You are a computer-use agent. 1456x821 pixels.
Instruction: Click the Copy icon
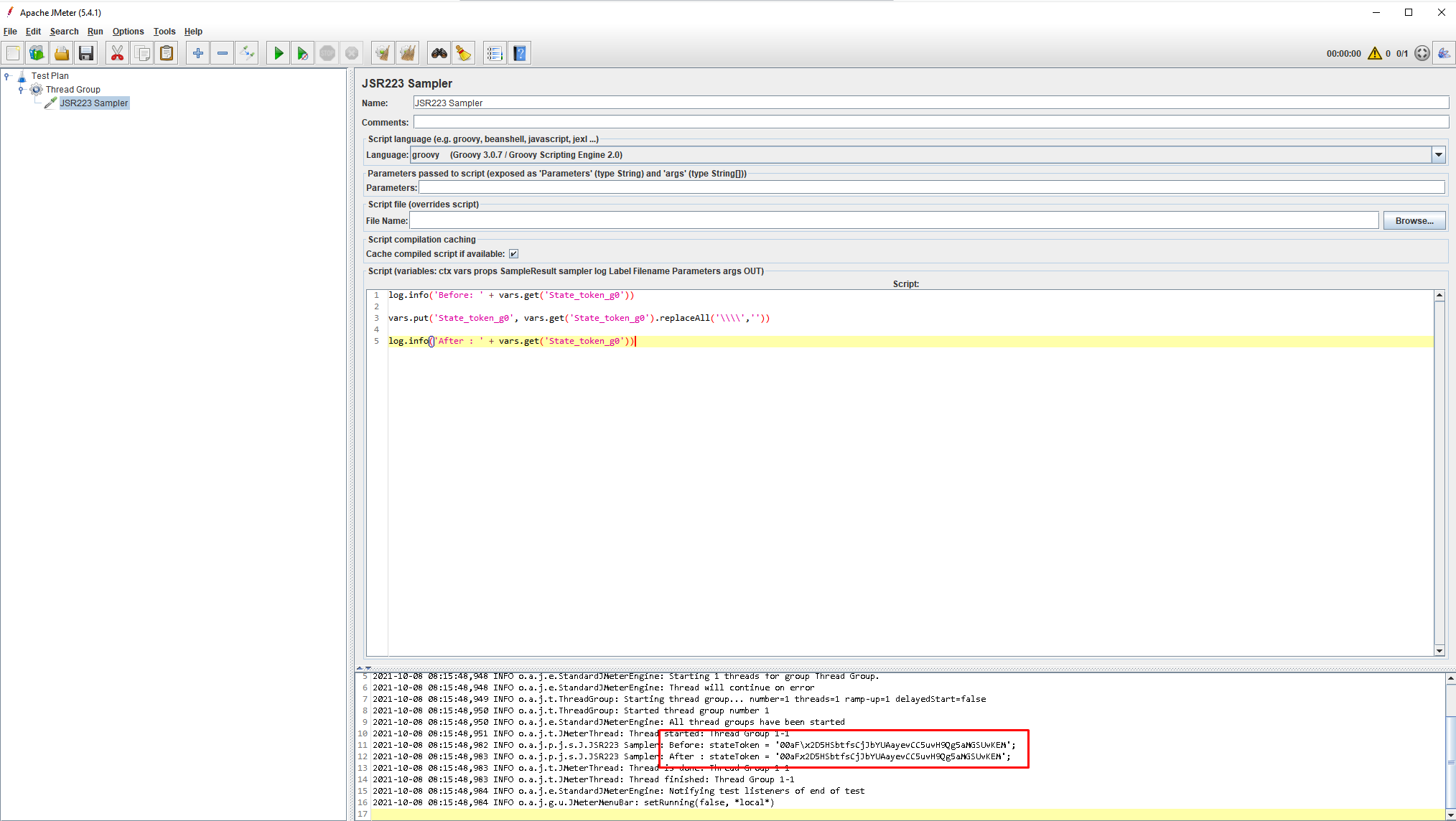pos(142,53)
